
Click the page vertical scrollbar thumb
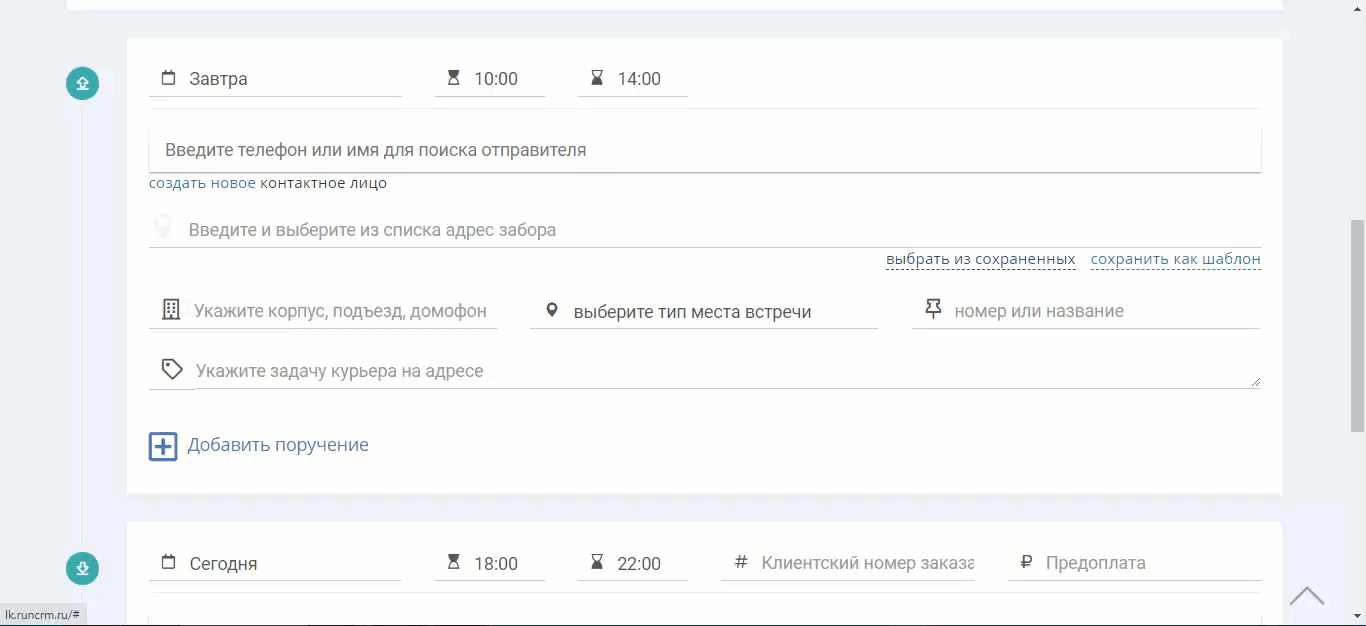1358,326
